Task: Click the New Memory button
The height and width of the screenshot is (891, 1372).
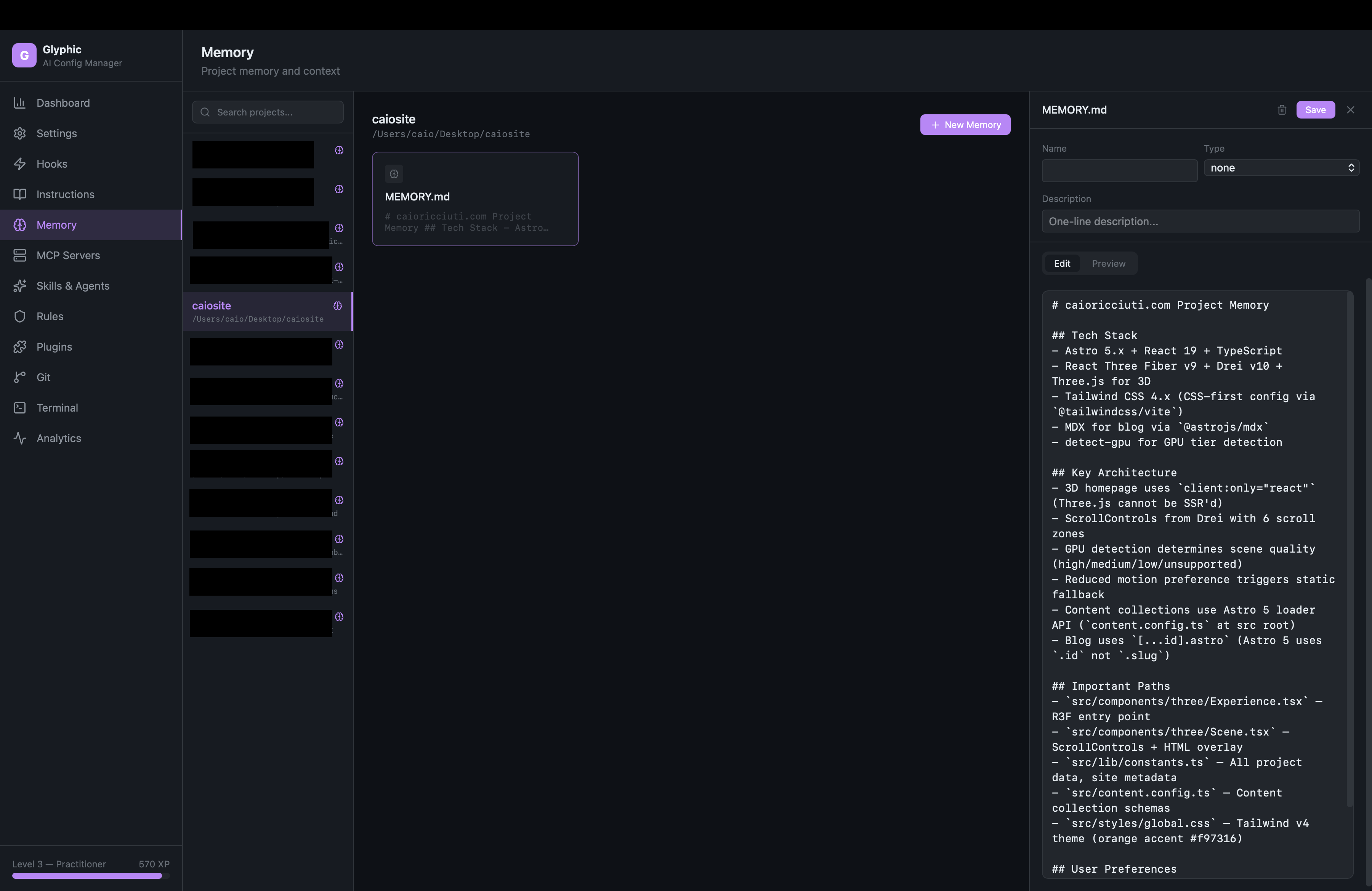Action: [965, 125]
